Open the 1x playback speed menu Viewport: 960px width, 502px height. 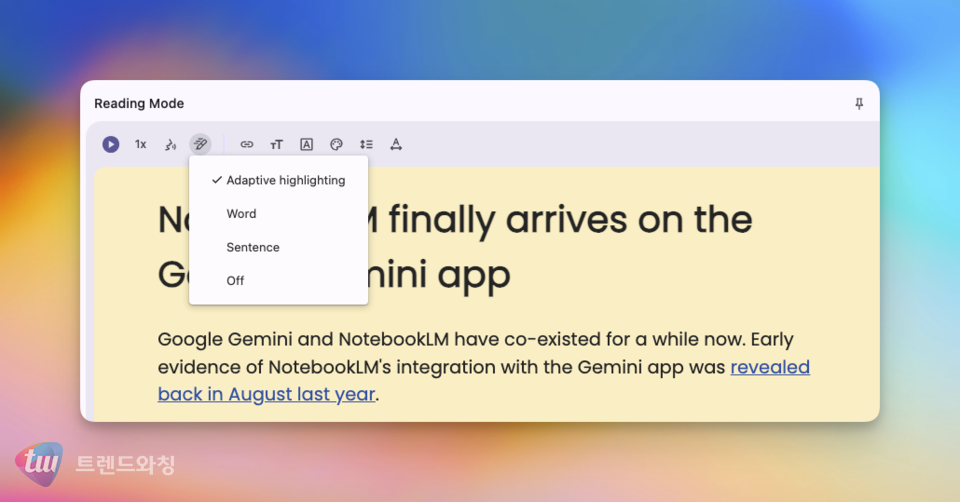point(141,144)
